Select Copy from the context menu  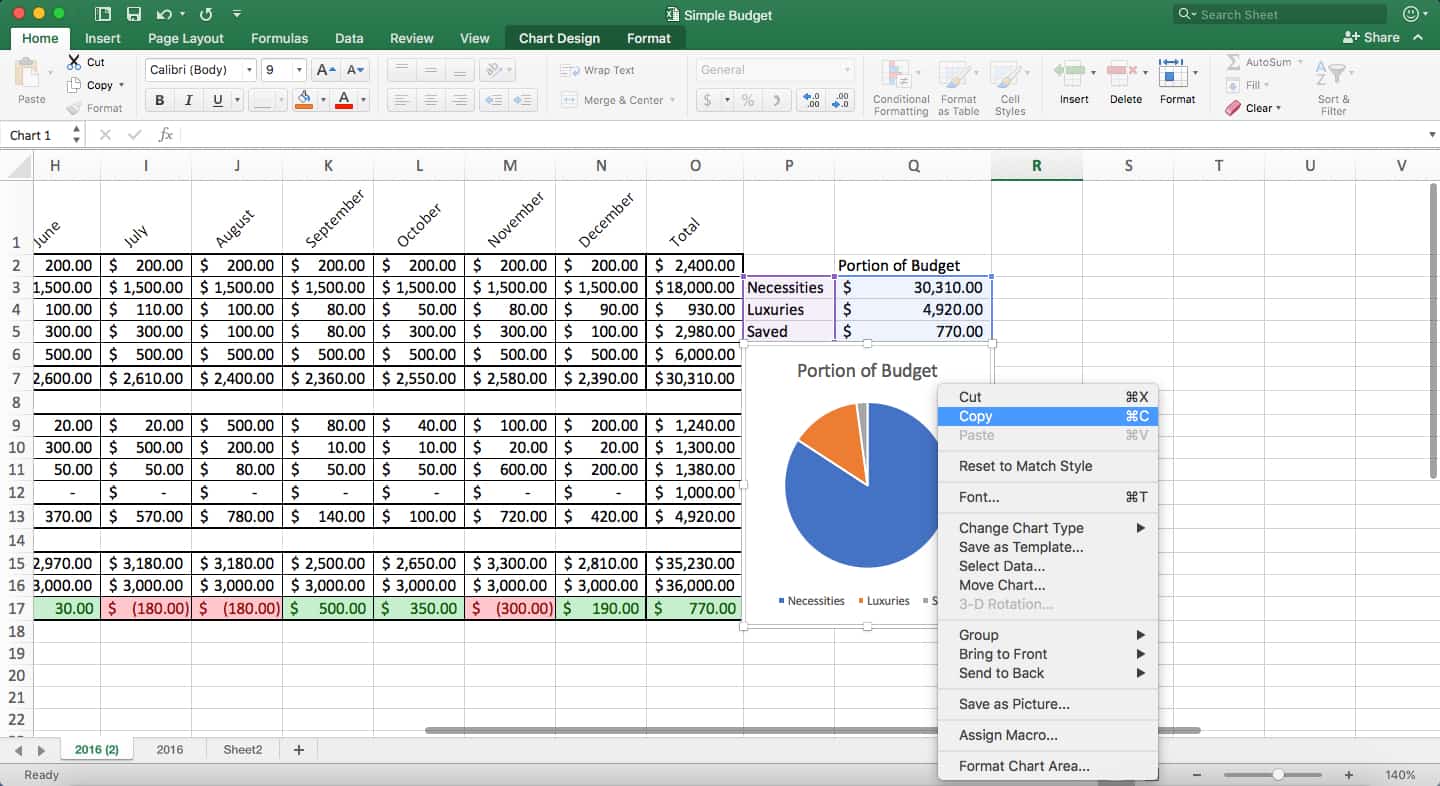coord(975,416)
